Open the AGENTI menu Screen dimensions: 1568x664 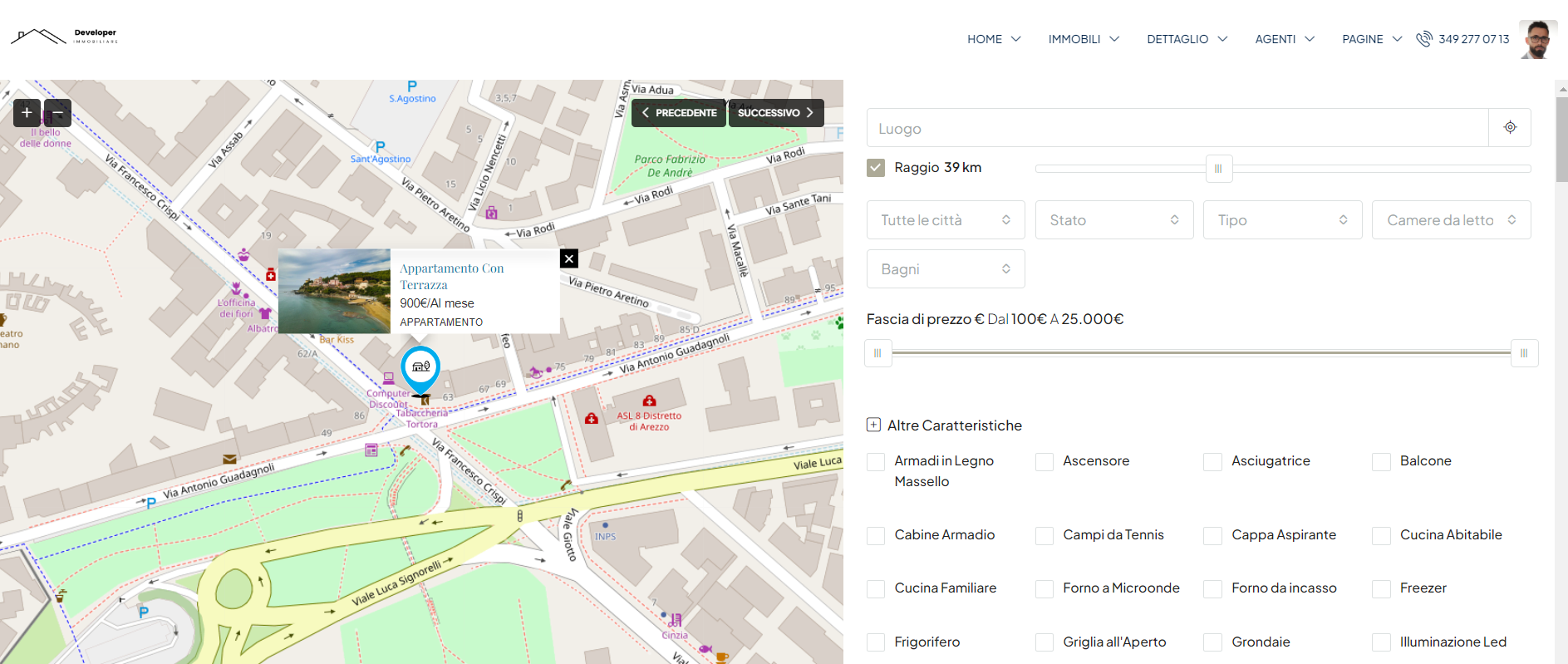(x=1284, y=39)
